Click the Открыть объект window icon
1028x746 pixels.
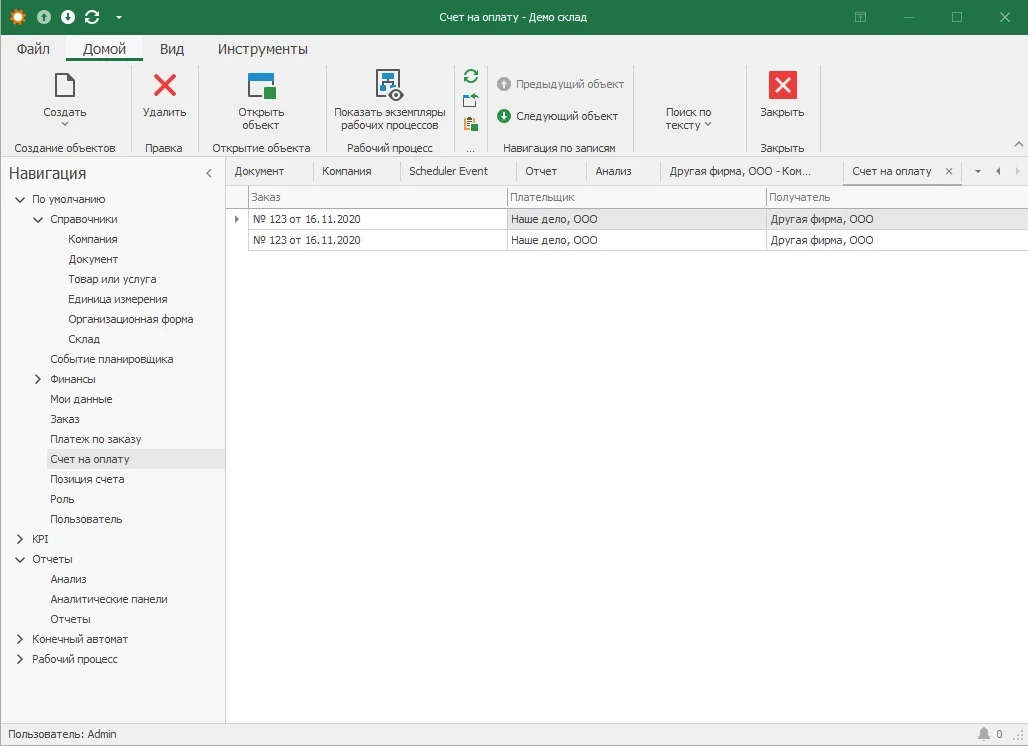coord(262,85)
